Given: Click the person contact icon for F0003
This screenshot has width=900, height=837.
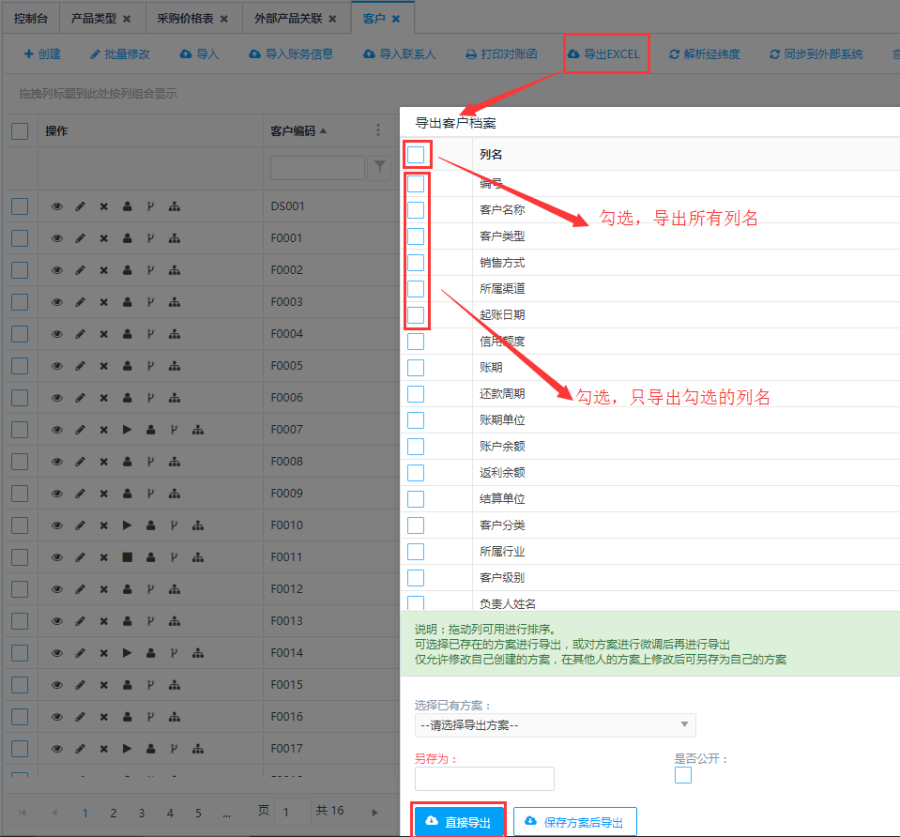Looking at the screenshot, I should click(x=127, y=303).
